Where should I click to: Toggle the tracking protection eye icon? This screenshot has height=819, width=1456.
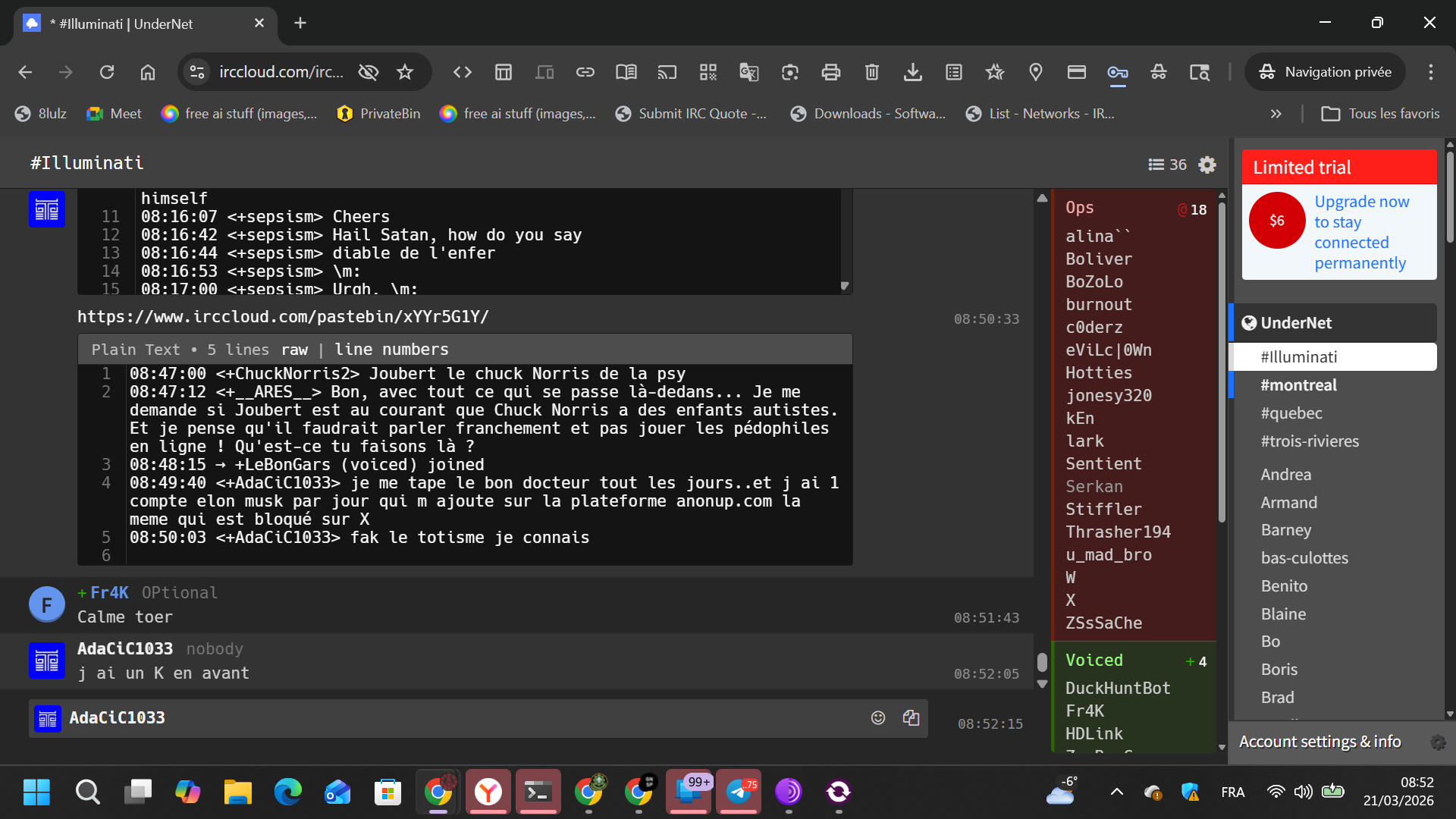(369, 72)
